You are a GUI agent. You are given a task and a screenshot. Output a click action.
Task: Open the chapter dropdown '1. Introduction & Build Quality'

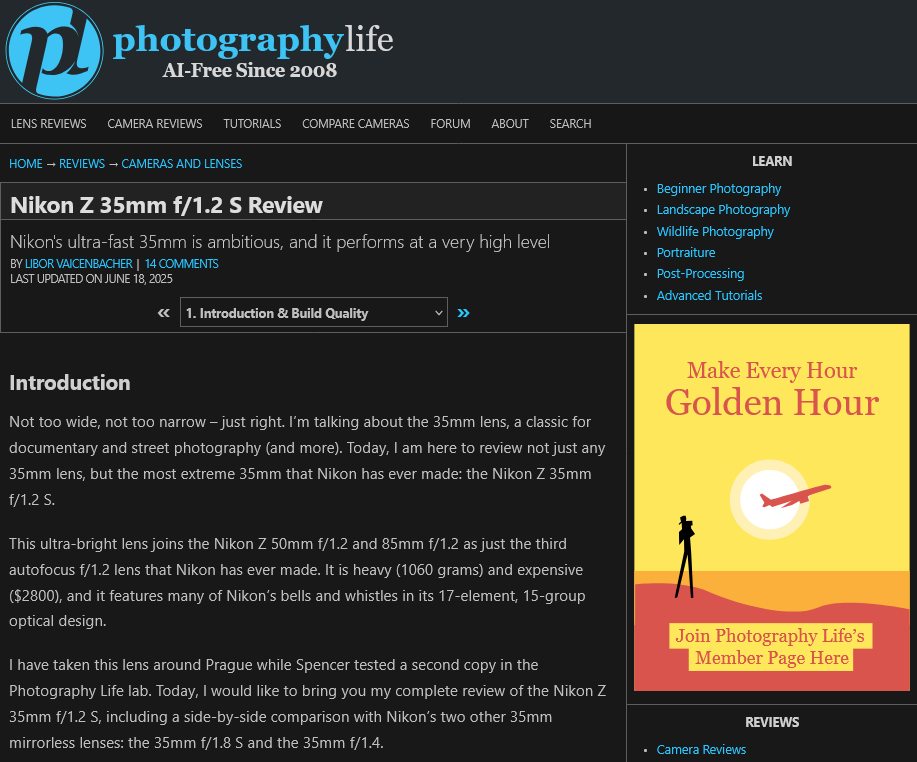(313, 312)
